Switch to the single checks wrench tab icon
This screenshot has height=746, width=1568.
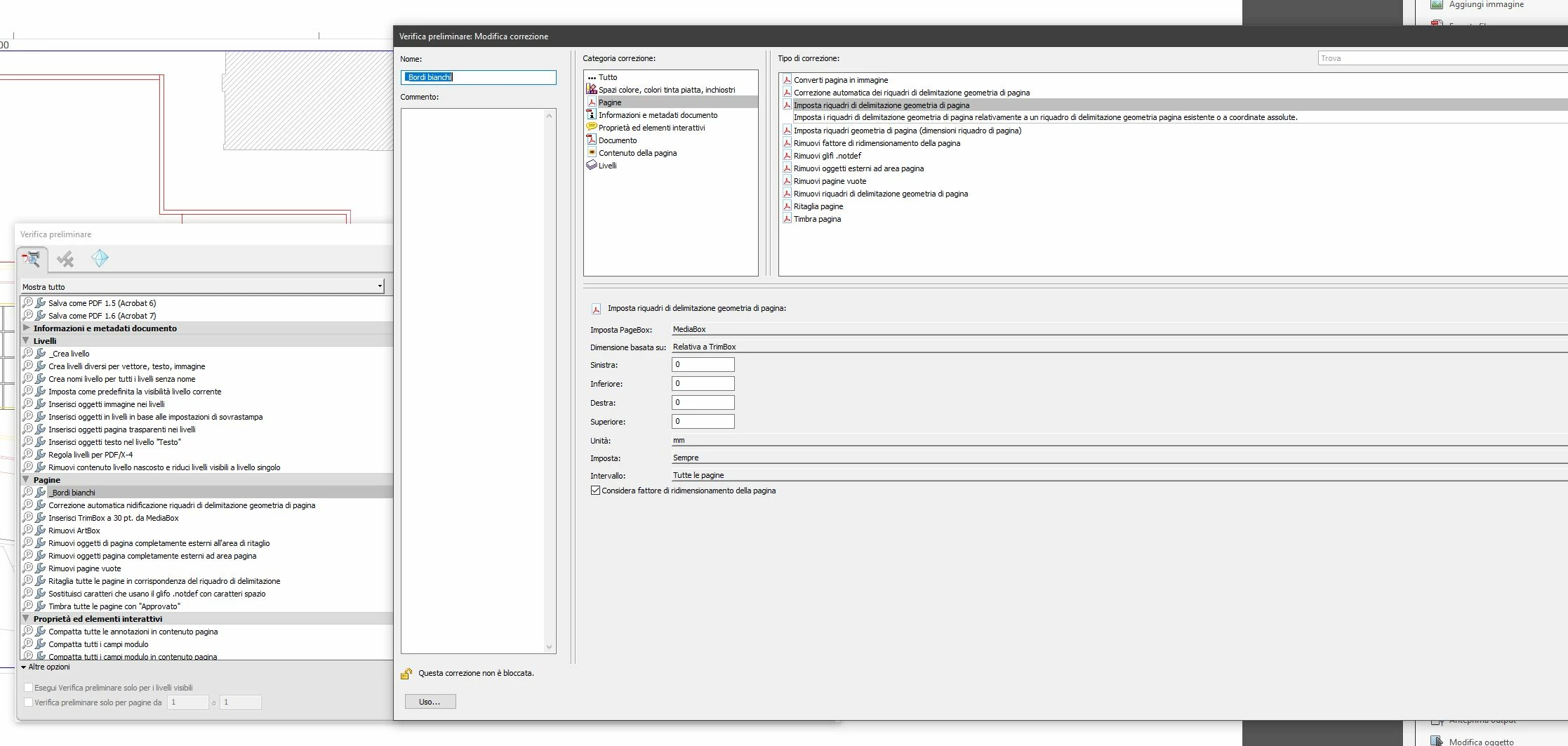tap(65, 259)
